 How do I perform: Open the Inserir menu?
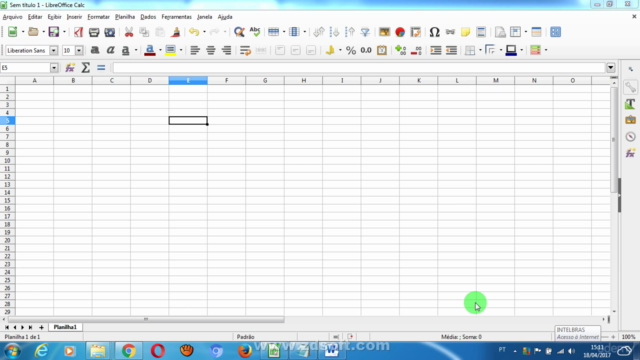(74, 17)
